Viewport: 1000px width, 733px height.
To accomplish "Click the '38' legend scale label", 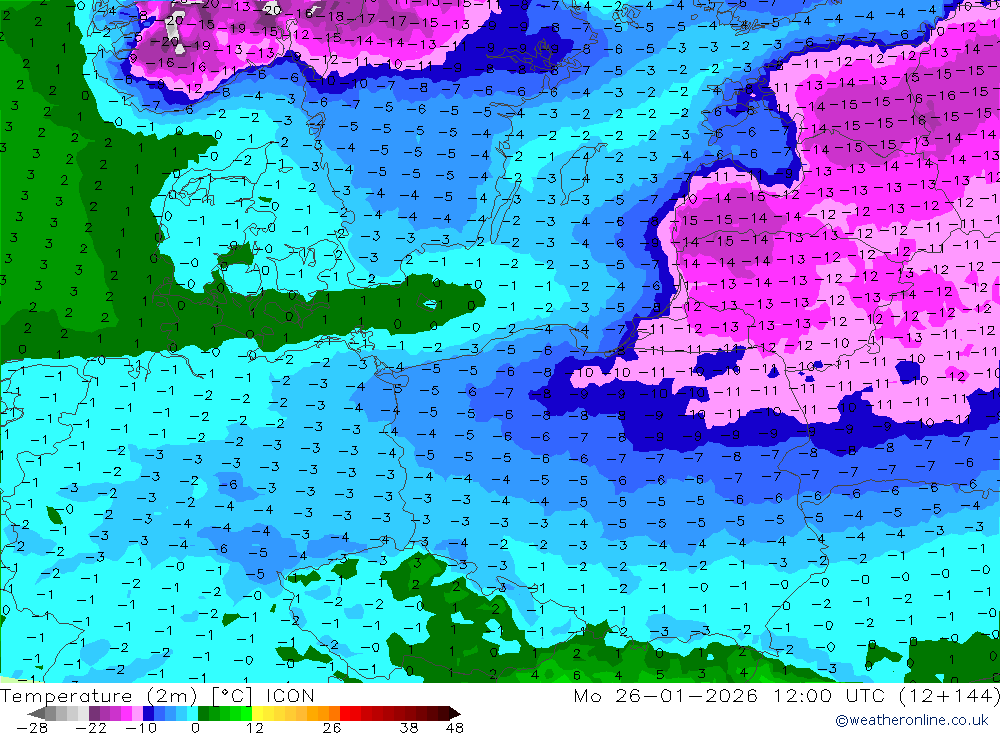I will coord(409,727).
